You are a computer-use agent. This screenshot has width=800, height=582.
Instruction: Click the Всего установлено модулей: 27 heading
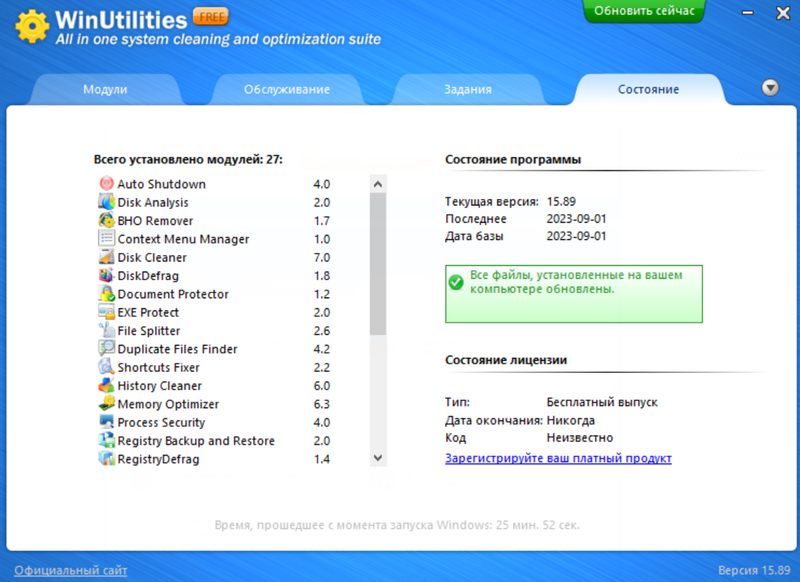point(188,160)
